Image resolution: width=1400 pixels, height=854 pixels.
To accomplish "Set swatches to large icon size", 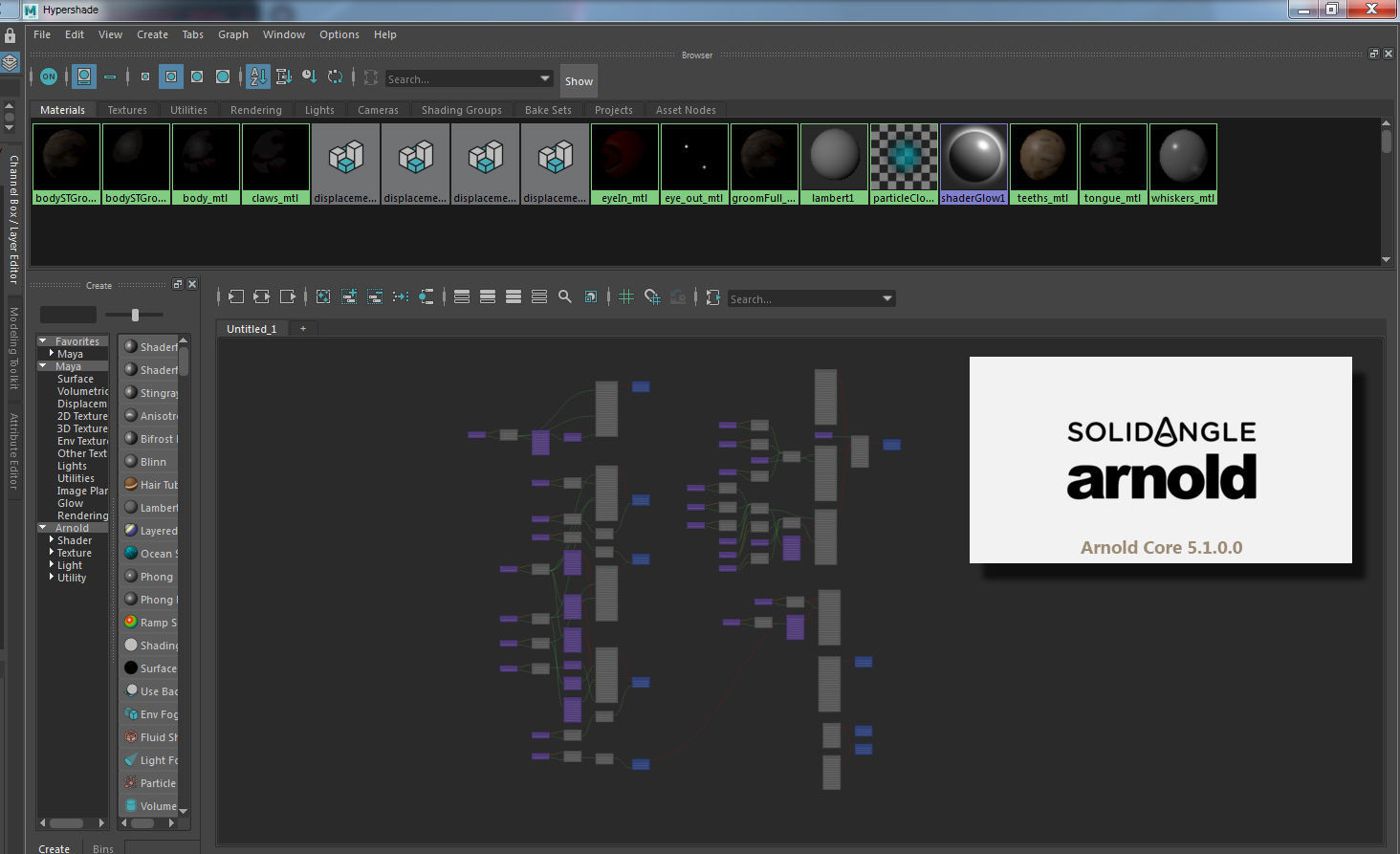I will [197, 77].
